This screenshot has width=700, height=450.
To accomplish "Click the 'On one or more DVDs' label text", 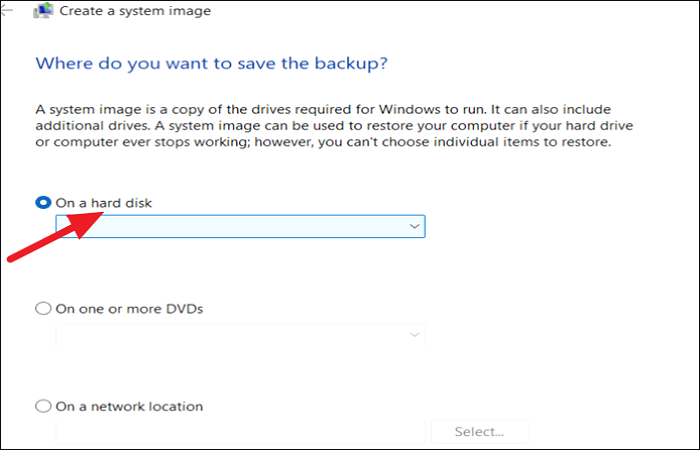I will [129, 309].
